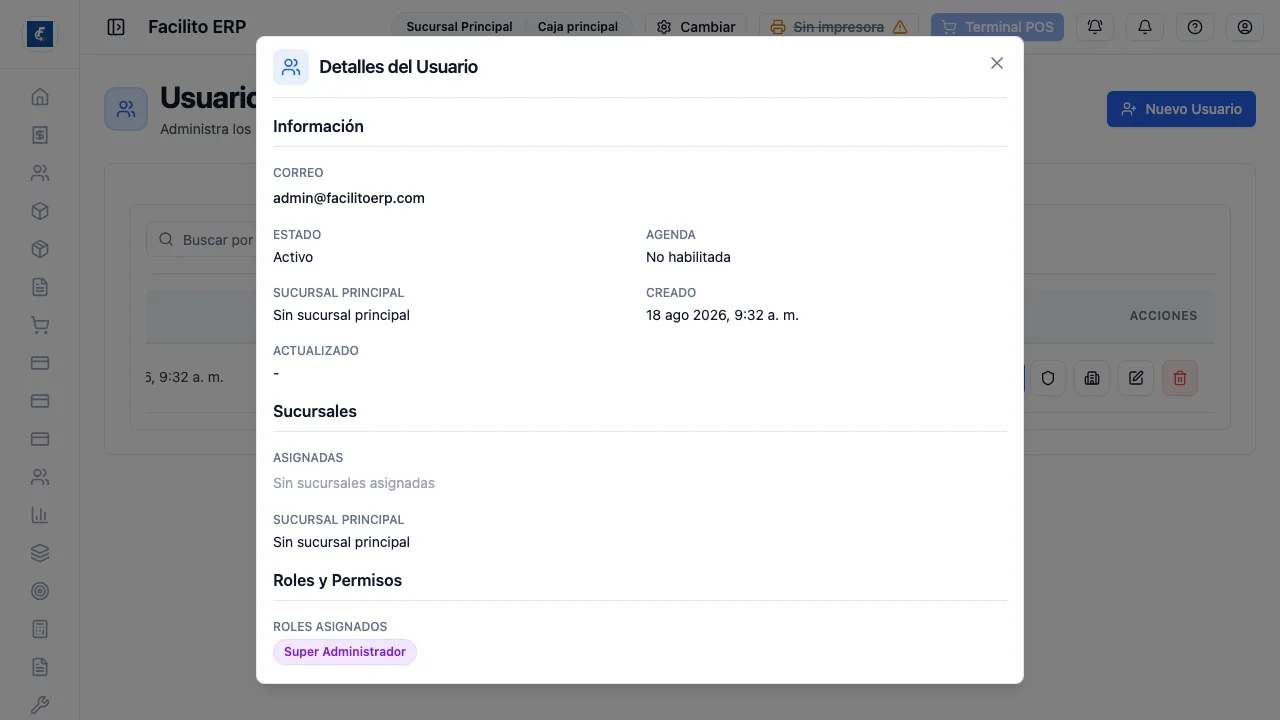Open the shopping cart sidebar icon

[x=40, y=325]
